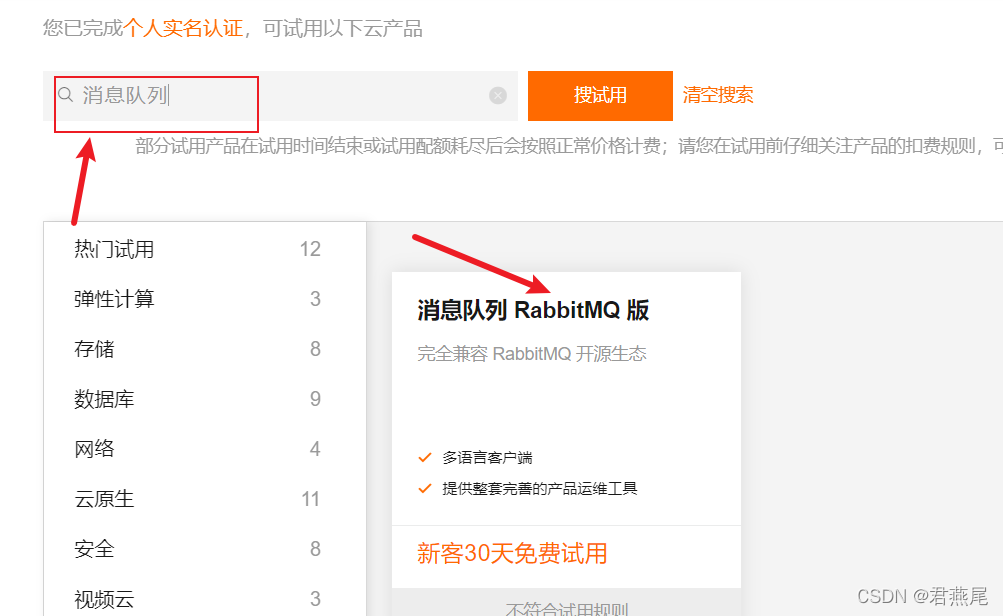The image size is (1003, 616).
Task: Select the 弹性计算 category
Action: [x=114, y=299]
